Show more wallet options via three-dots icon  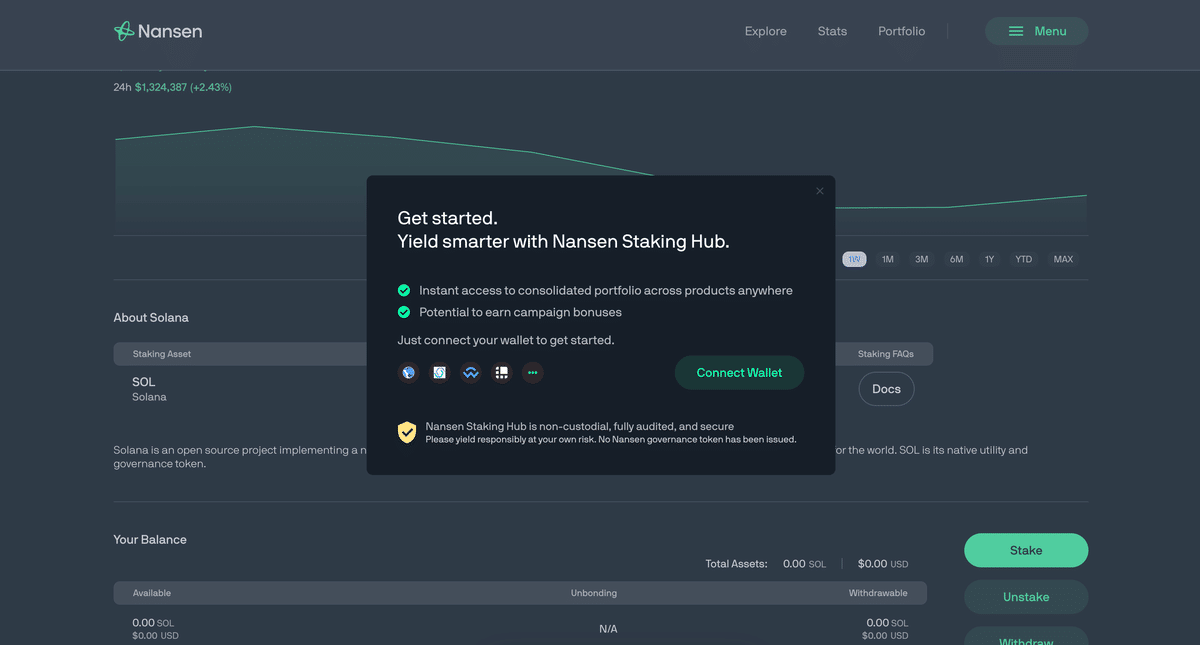click(532, 373)
